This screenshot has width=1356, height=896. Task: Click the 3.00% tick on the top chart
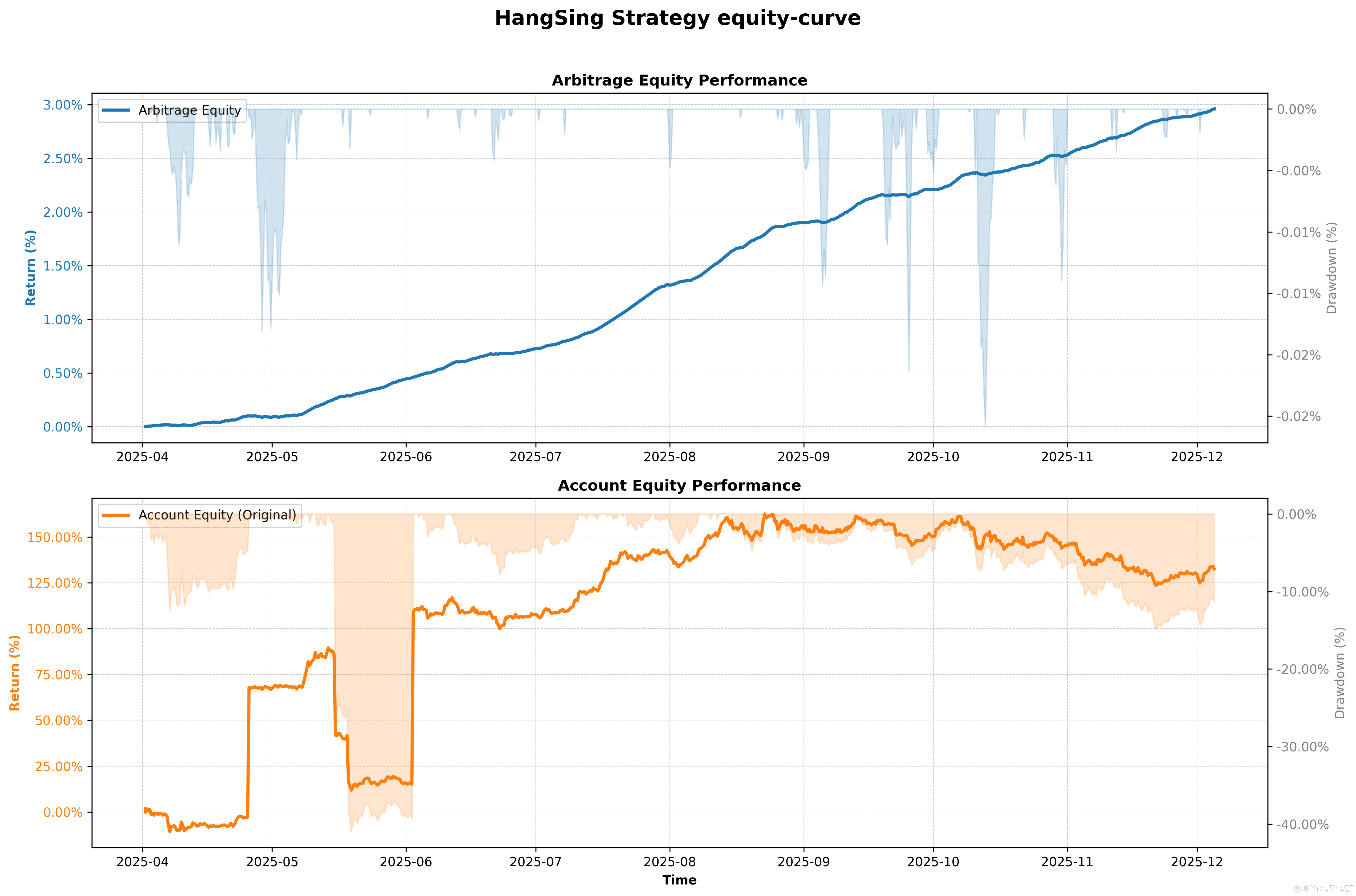click(x=63, y=105)
